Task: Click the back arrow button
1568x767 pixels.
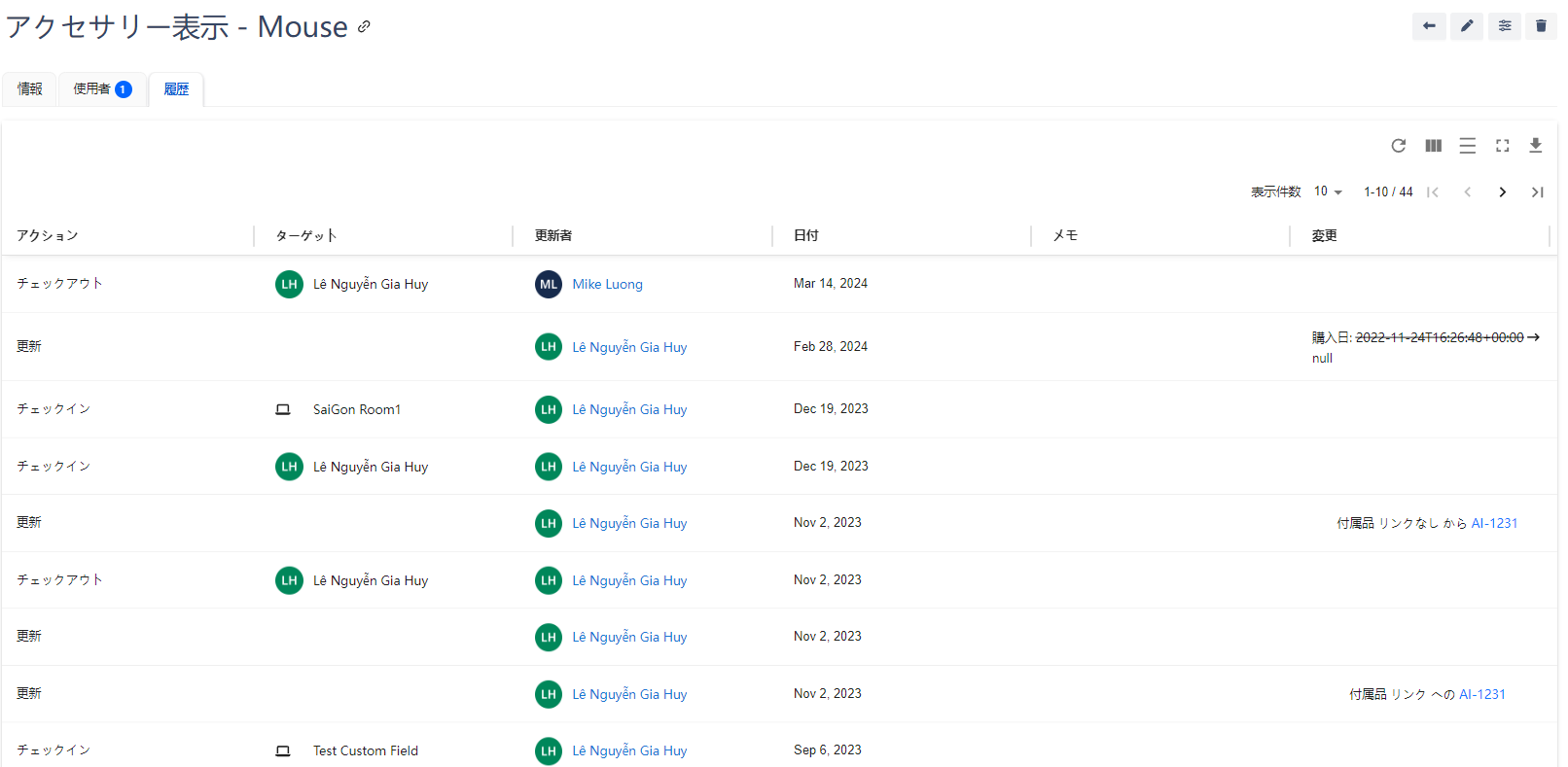Action: point(1428,26)
